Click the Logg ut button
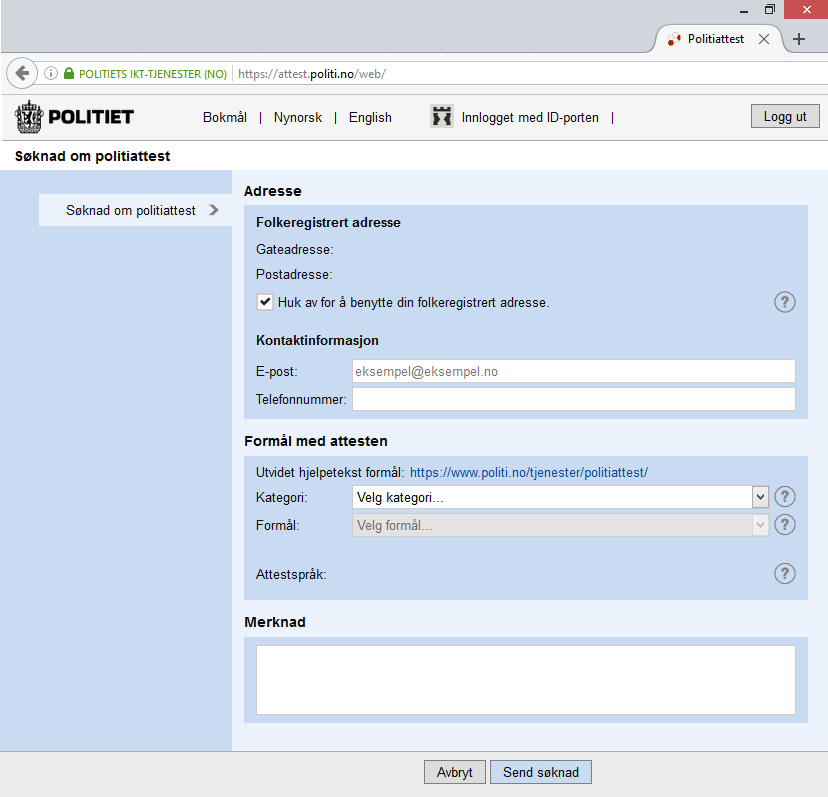Viewport: 828px width, 797px height. (x=785, y=116)
